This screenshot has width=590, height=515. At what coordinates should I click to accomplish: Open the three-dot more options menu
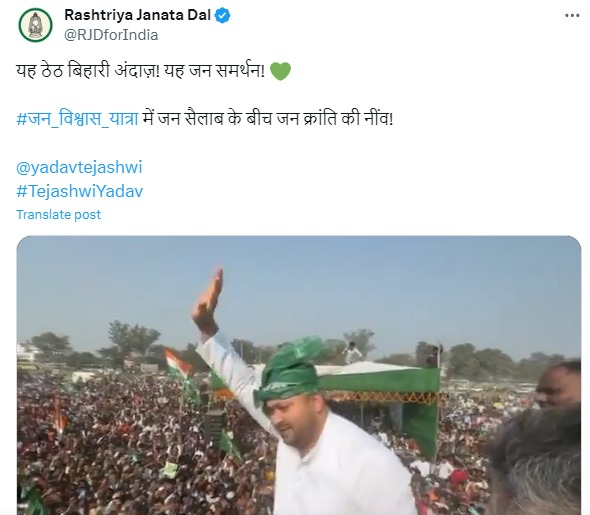pyautogui.click(x=572, y=15)
